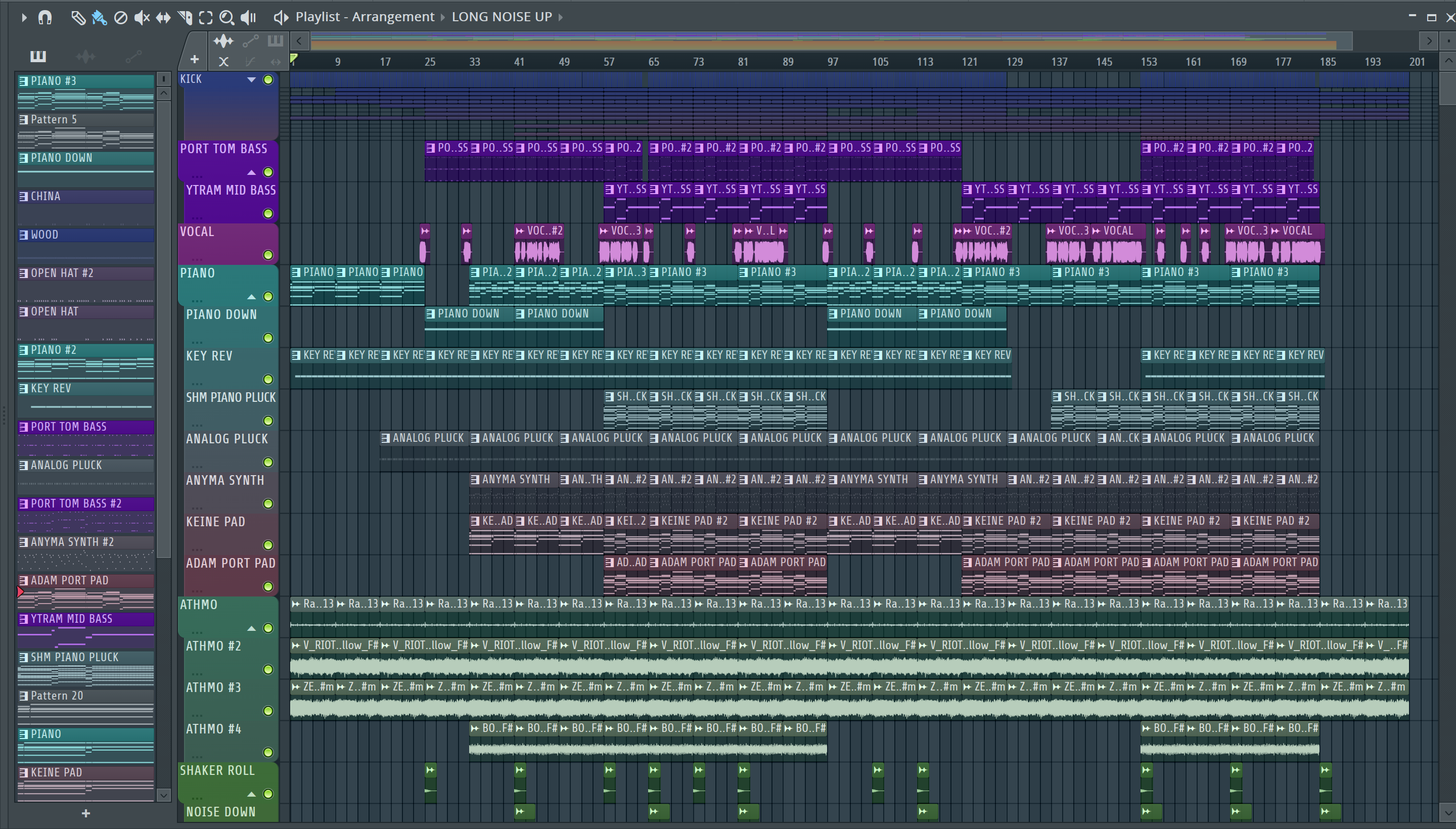1456x829 pixels.
Task: Toggle the magnet snap-to-grid icon
Action: click(45, 17)
